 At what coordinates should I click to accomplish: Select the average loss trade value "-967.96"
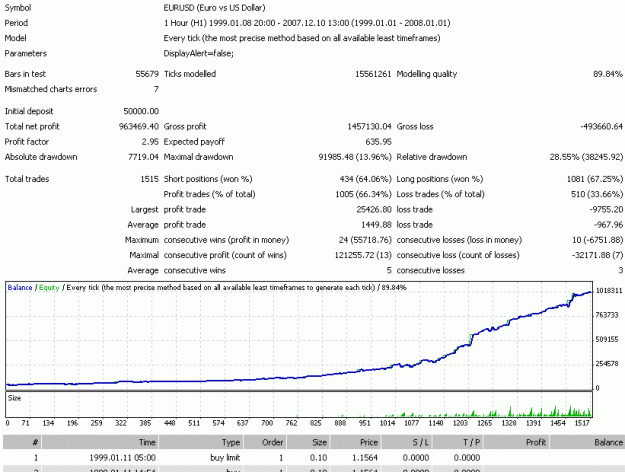[x=608, y=224]
